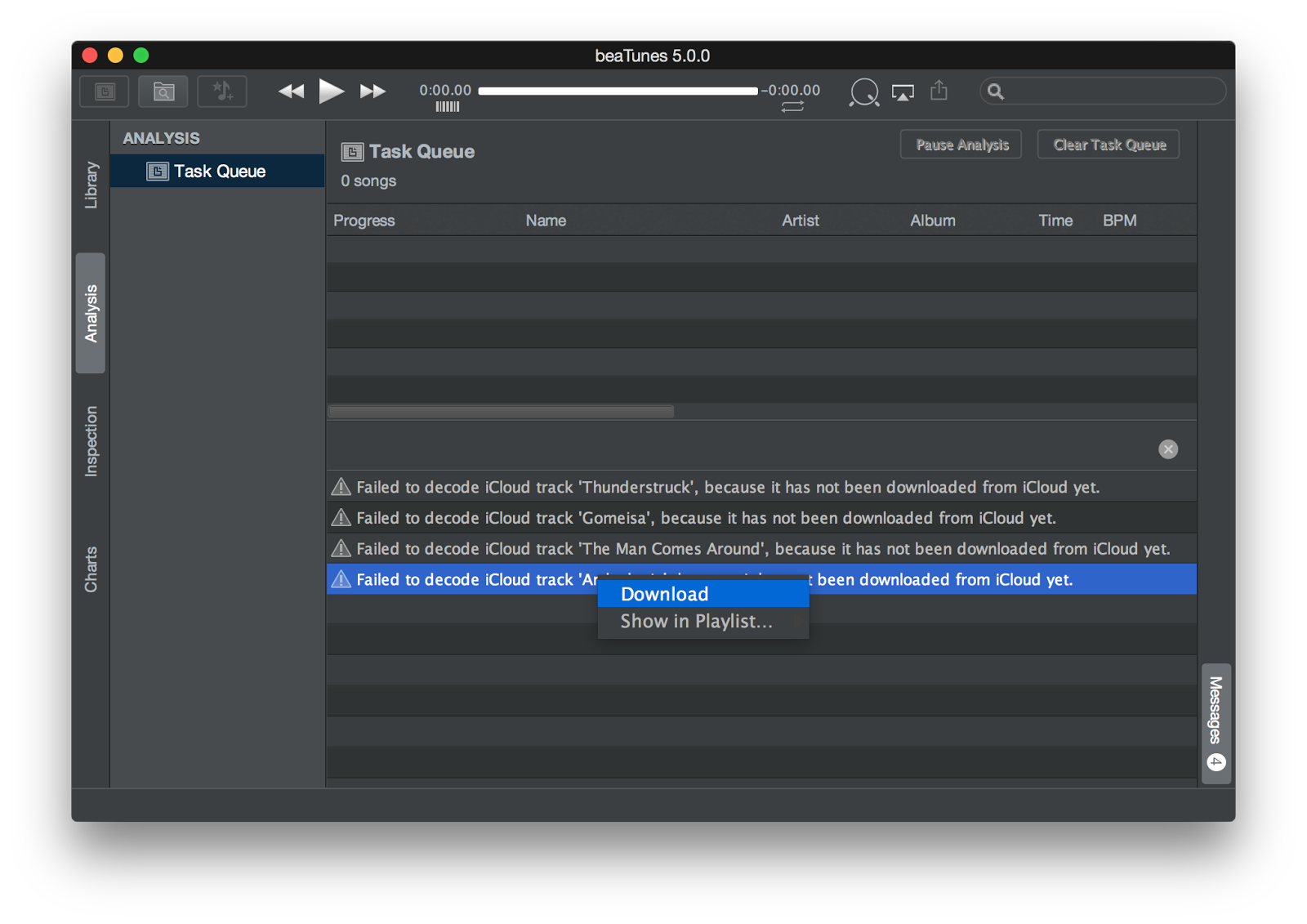Sort by Name column header
This screenshot has height=924, width=1307.
[546, 221]
